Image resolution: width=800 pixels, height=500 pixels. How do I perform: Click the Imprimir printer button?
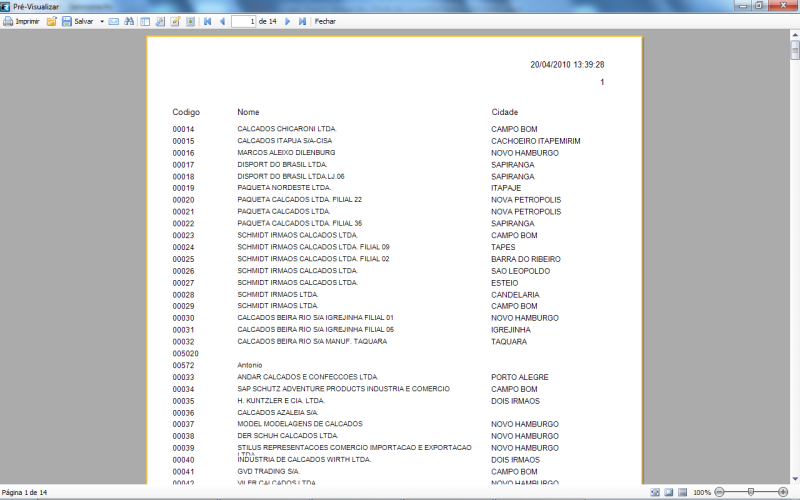pos(21,21)
